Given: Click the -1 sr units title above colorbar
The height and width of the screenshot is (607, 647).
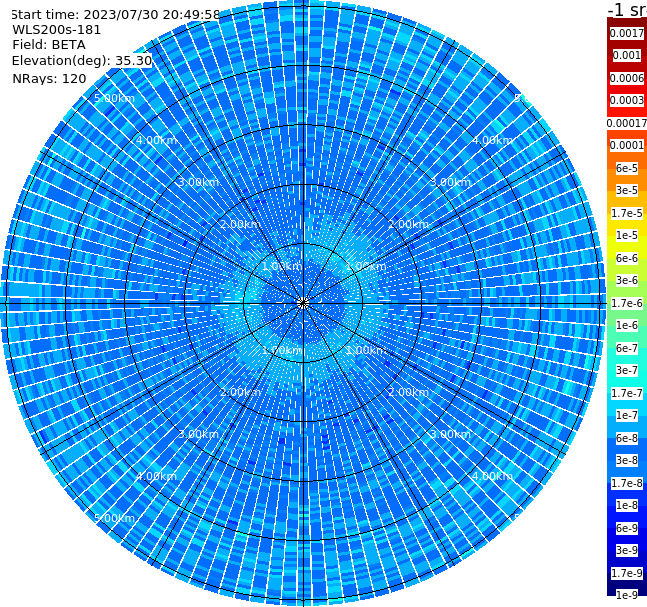Looking at the screenshot, I should click(x=627, y=9).
